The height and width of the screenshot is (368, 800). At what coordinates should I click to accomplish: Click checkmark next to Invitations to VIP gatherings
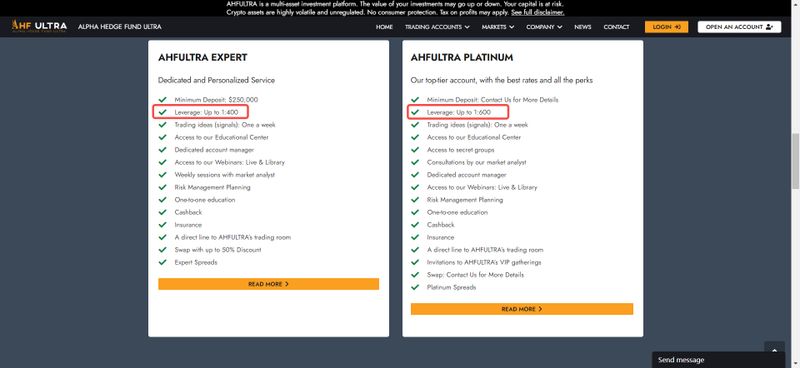tap(415, 262)
